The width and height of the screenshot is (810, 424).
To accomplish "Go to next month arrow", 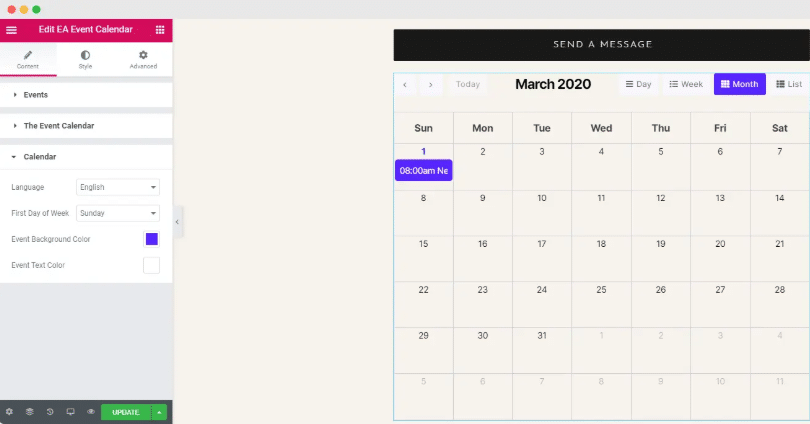I will [431, 85].
